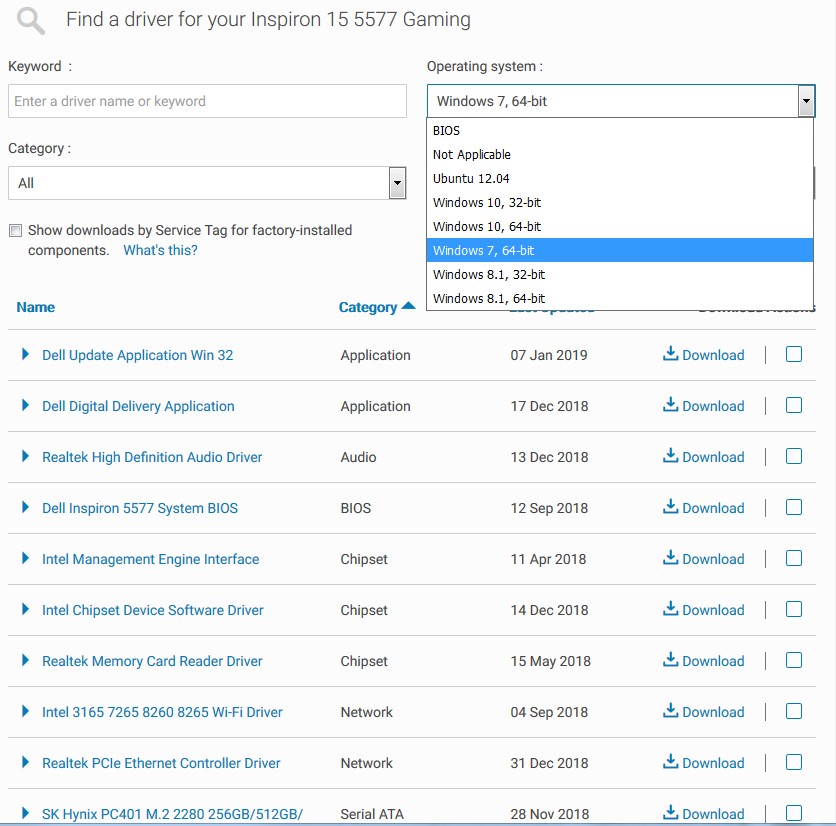Select Windows 10, 64-bit option
Image resolution: width=836 pixels, height=826 pixels.
[x=620, y=227]
